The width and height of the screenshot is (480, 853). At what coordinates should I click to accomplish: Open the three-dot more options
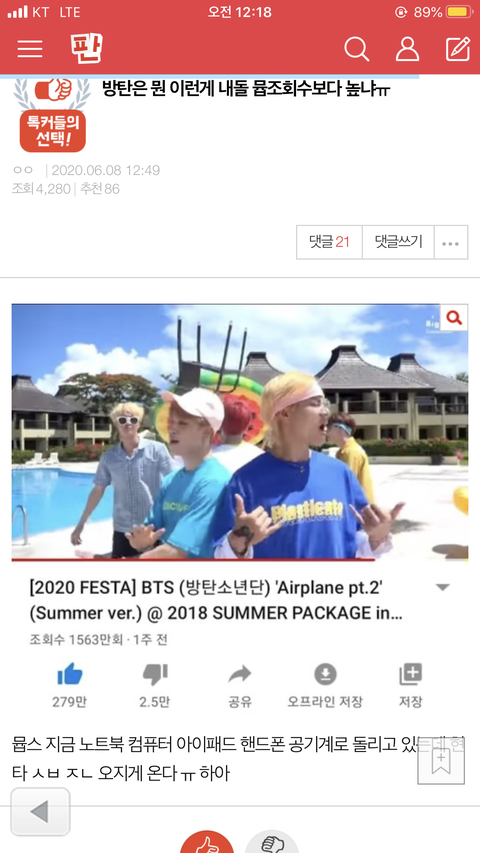coord(451,242)
